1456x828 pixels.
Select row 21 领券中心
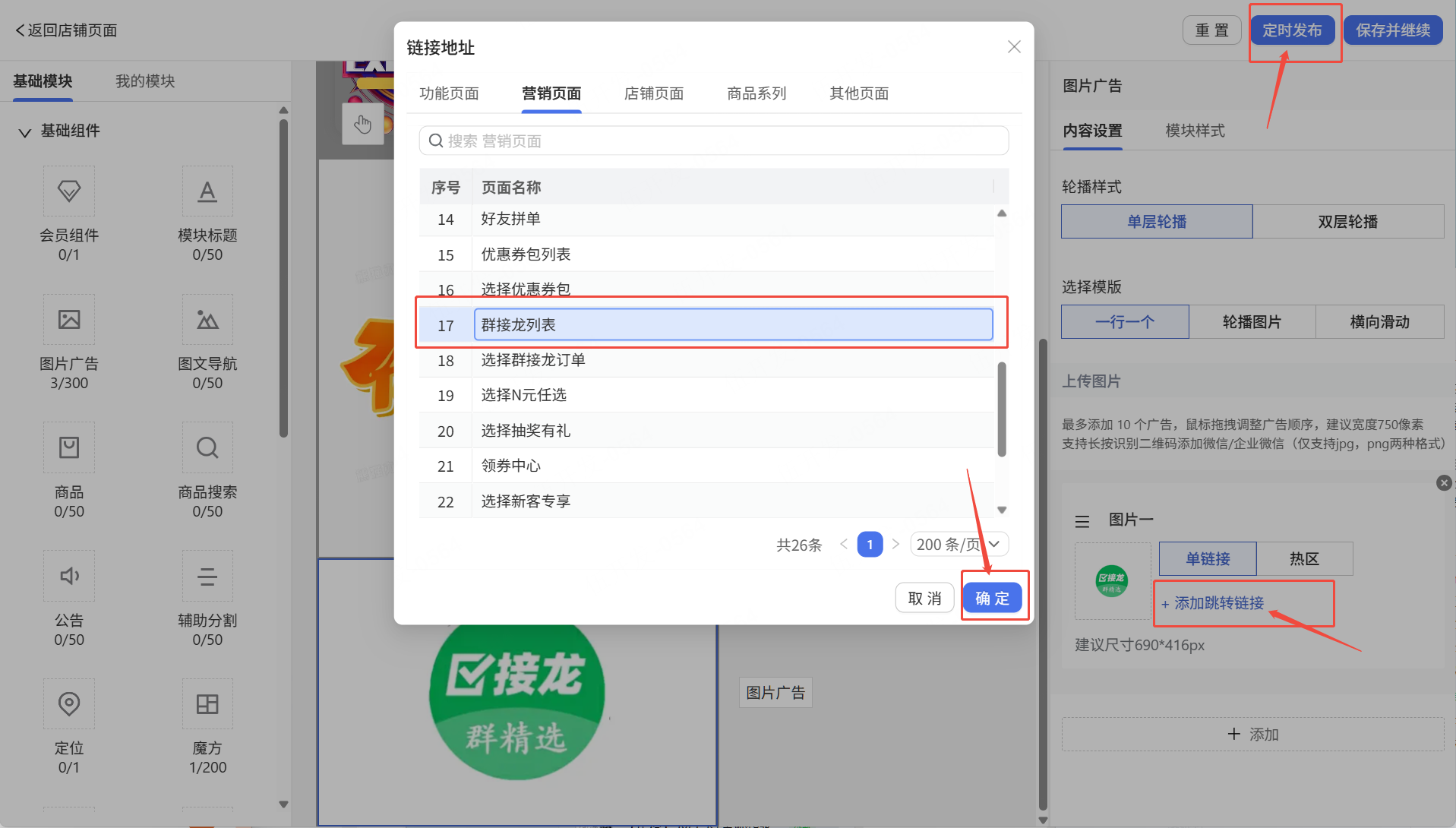click(x=706, y=466)
